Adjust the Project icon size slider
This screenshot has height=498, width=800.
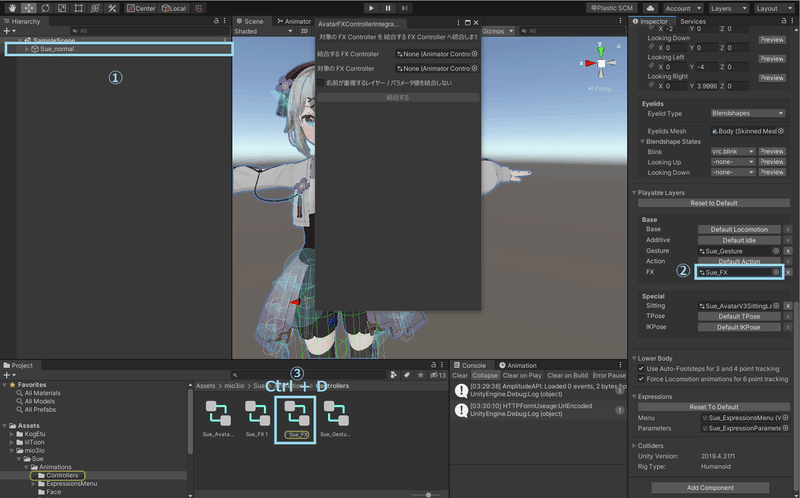[428, 495]
